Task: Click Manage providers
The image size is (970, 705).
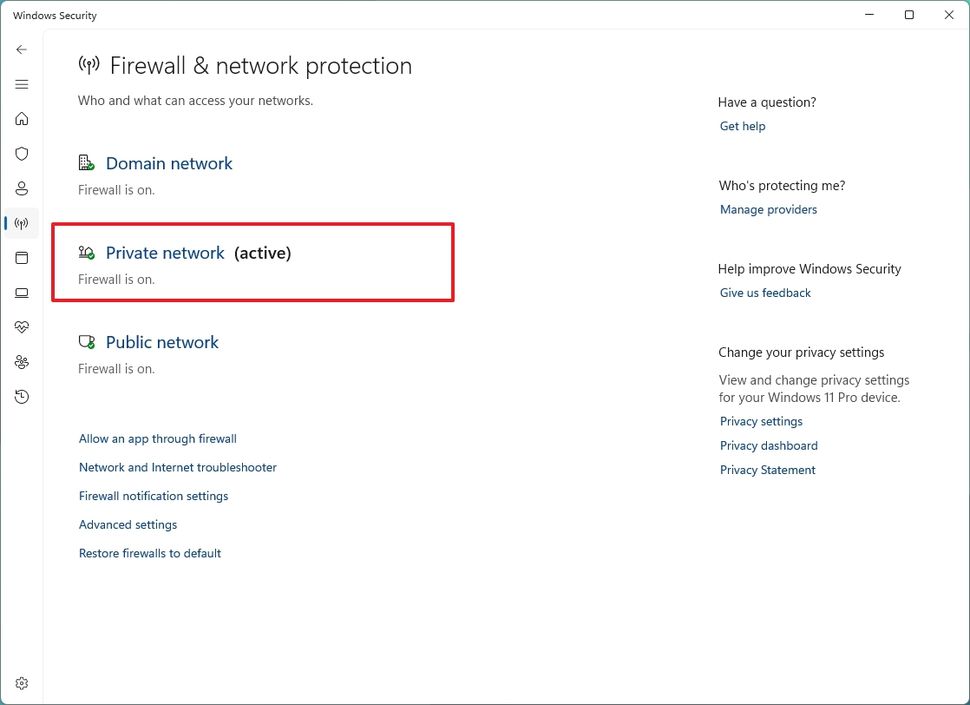Action: click(768, 209)
